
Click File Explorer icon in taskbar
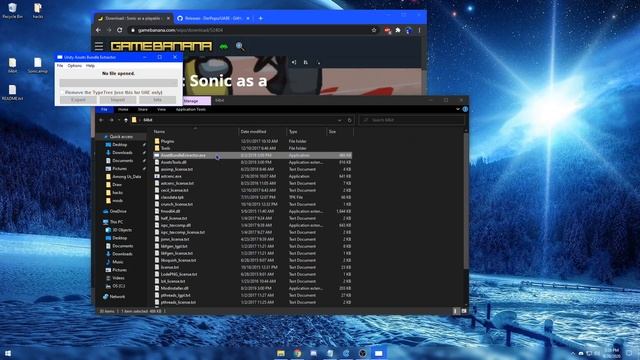click(x=281, y=353)
